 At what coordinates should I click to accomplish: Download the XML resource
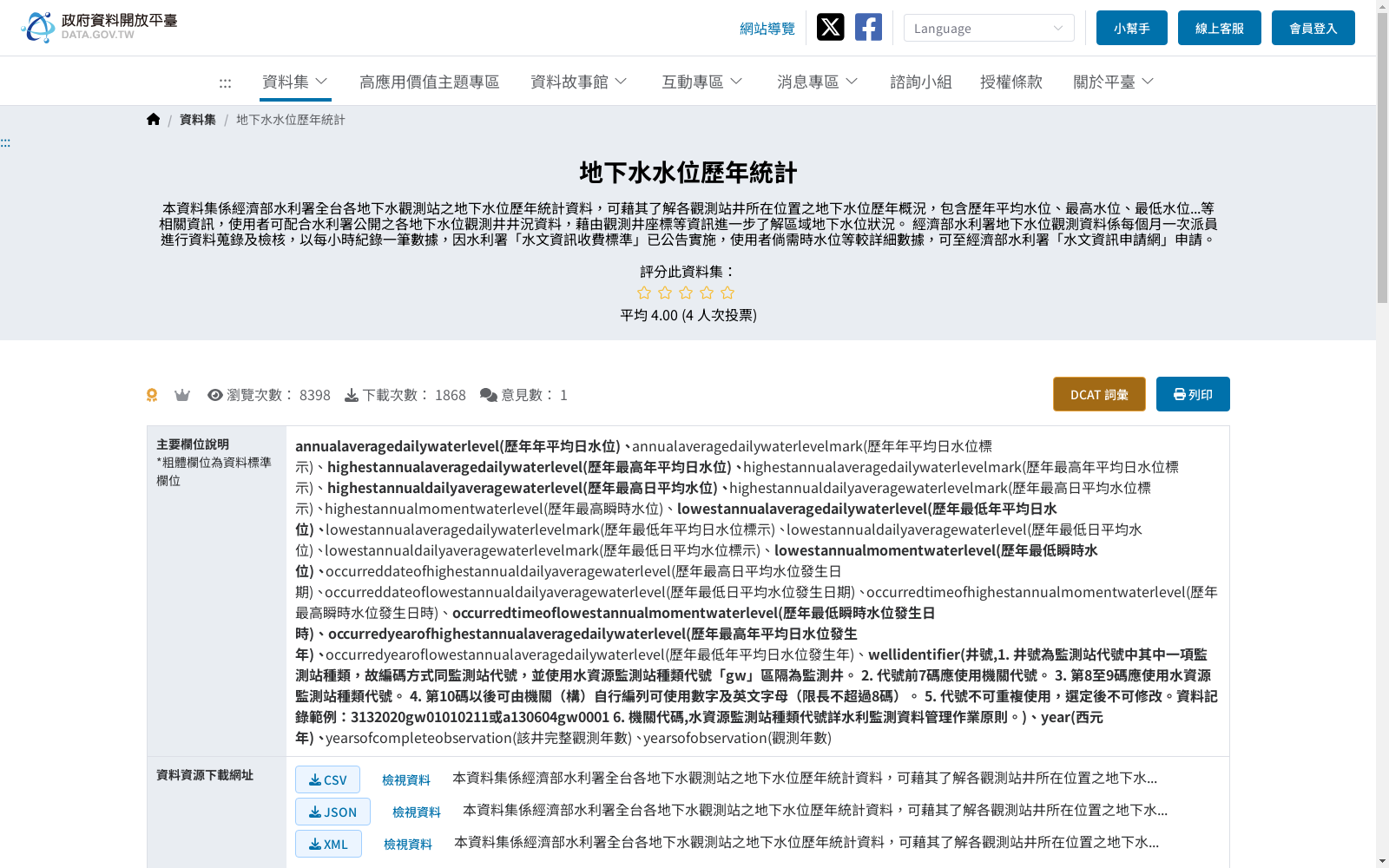click(328, 844)
